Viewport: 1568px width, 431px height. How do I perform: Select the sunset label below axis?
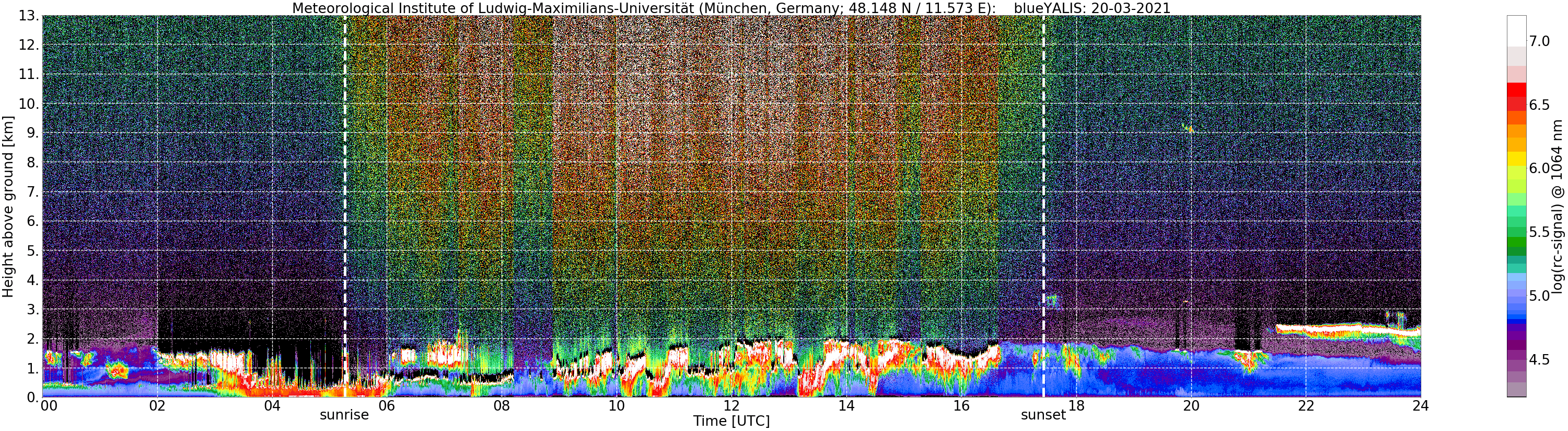1043,415
